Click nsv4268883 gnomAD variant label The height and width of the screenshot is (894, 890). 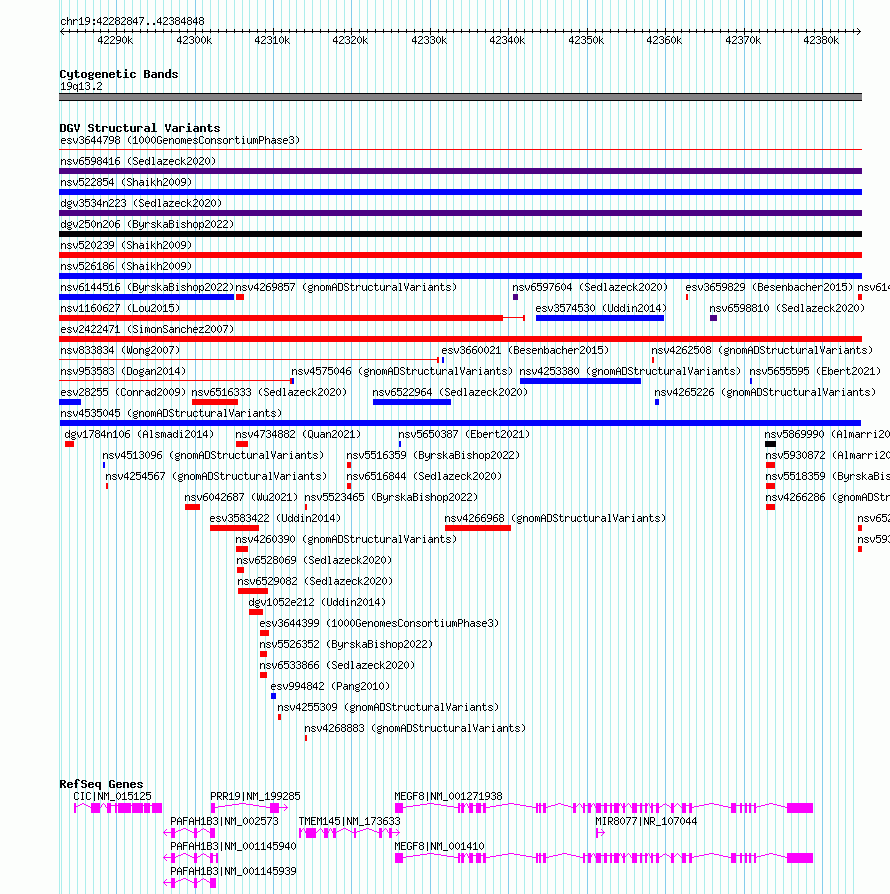(414, 729)
